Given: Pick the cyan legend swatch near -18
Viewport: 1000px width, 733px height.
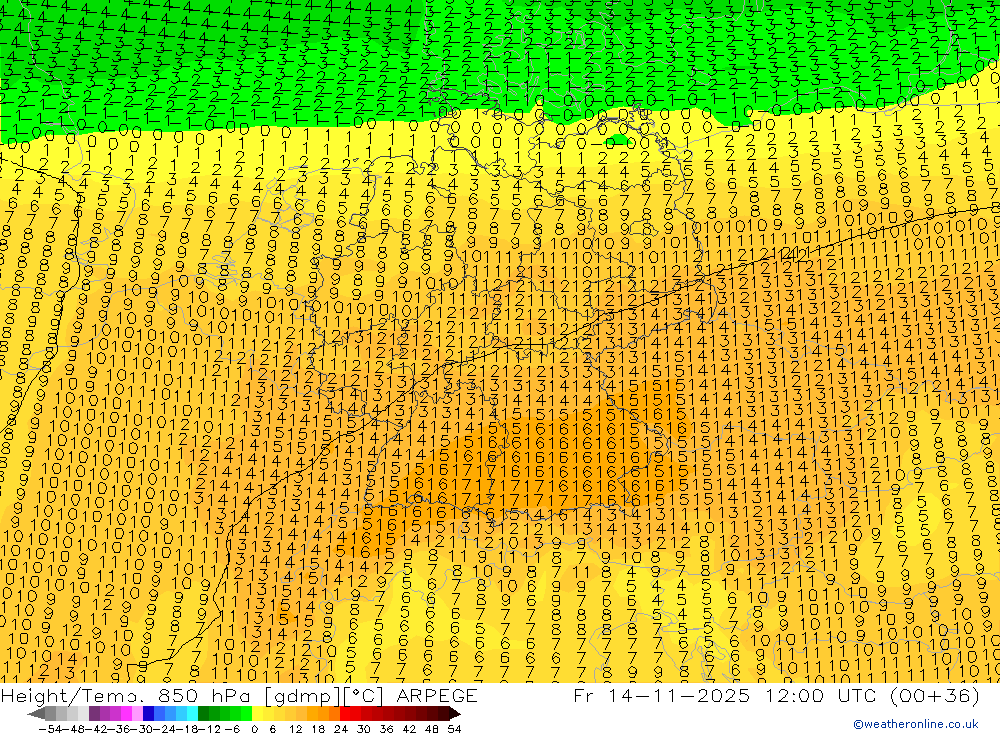Looking at the screenshot, I should click(192, 713).
